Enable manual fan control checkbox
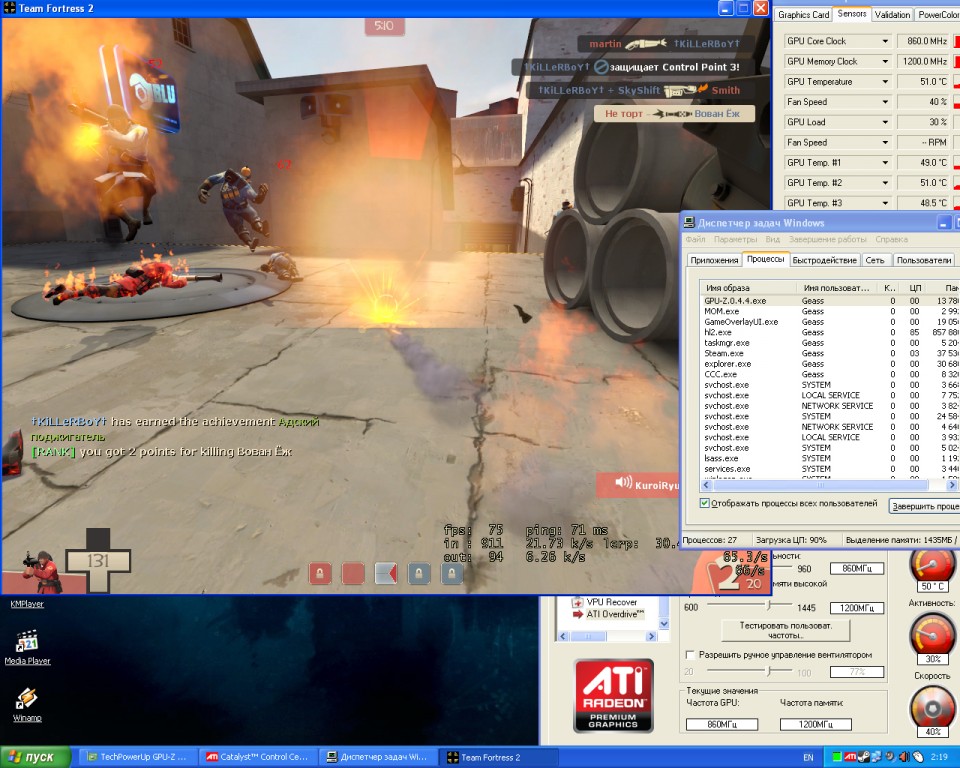960x768 pixels. [689, 655]
